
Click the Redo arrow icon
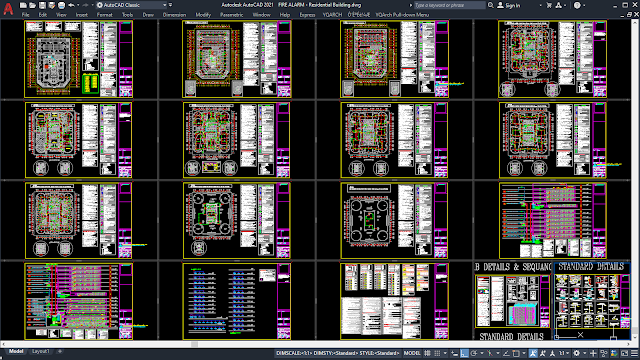[85, 5]
